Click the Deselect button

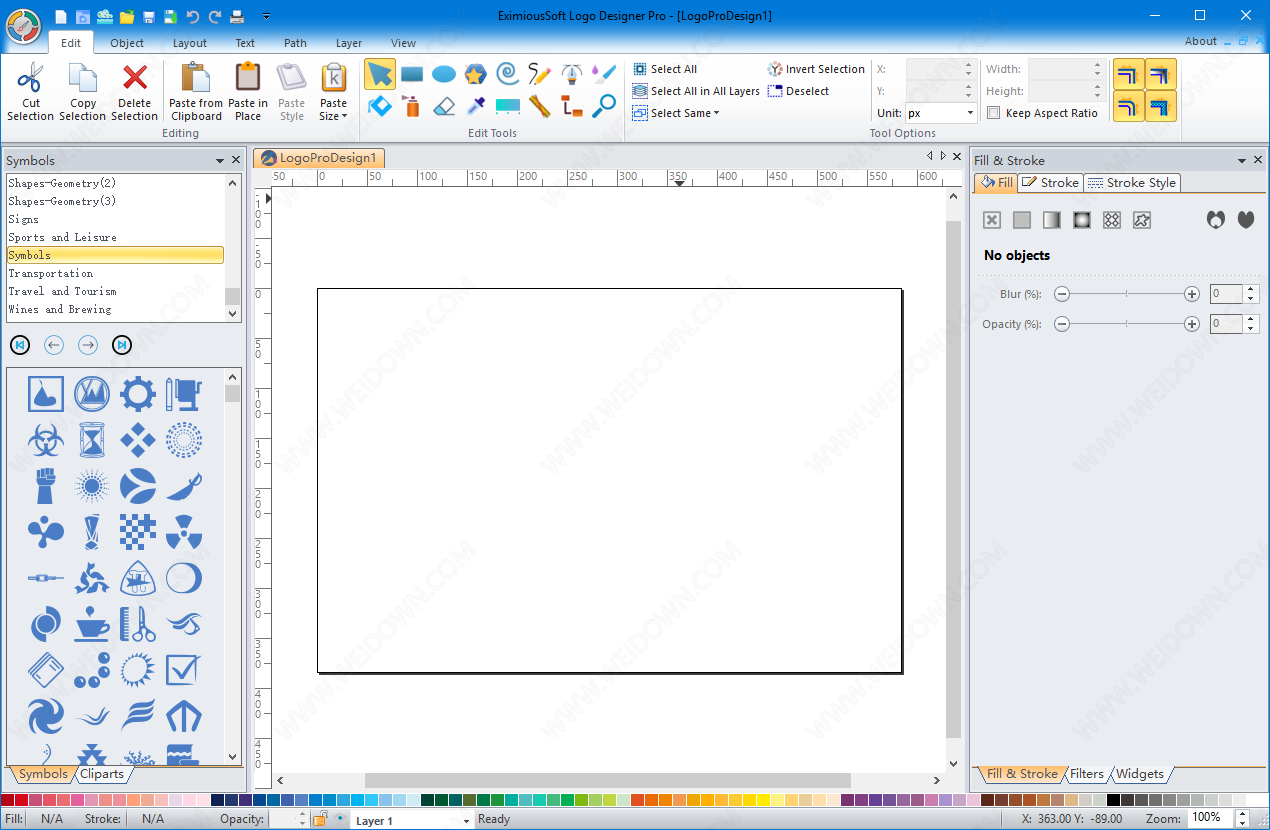[x=798, y=91]
